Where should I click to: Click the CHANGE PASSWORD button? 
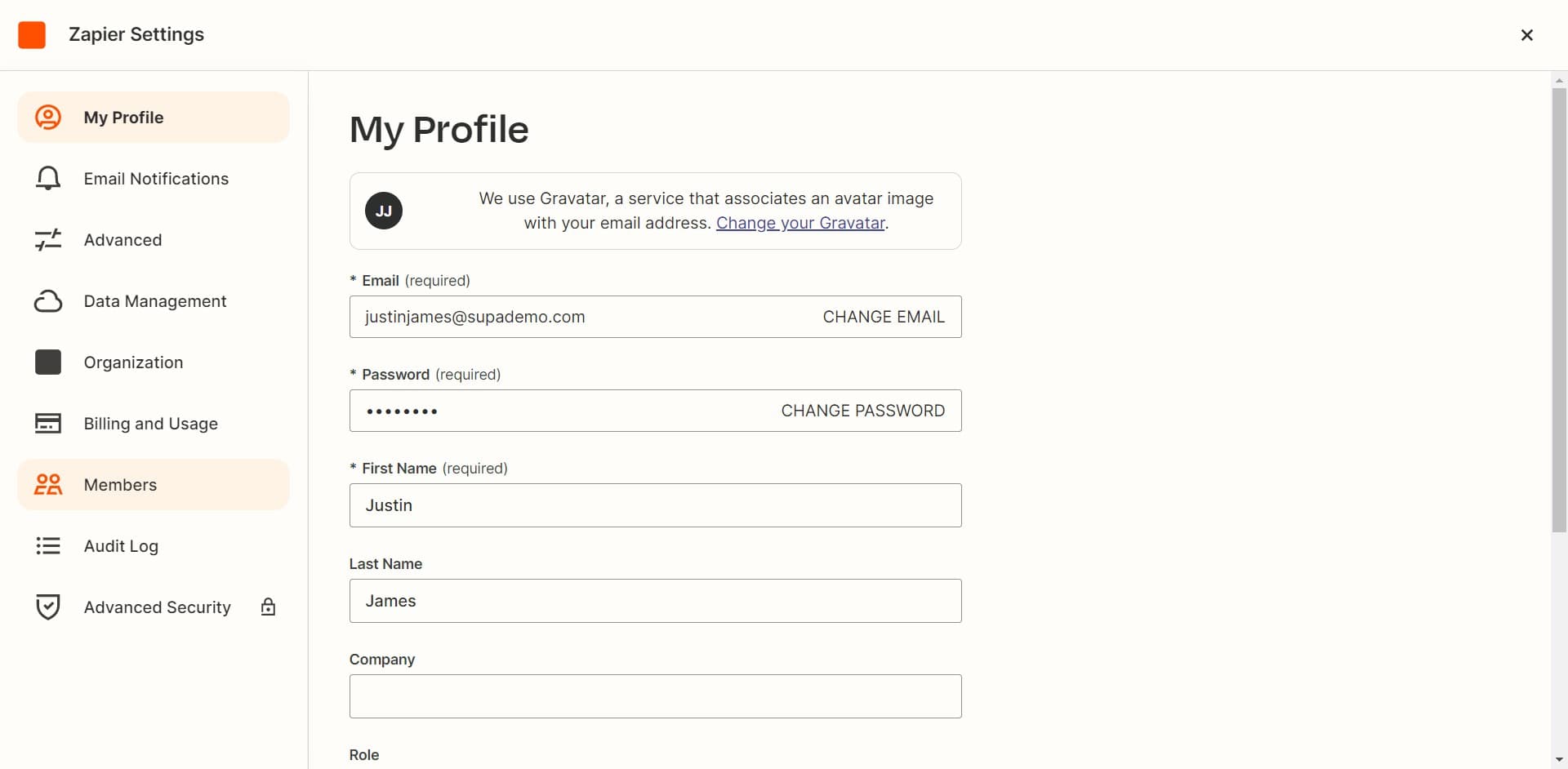click(x=862, y=411)
